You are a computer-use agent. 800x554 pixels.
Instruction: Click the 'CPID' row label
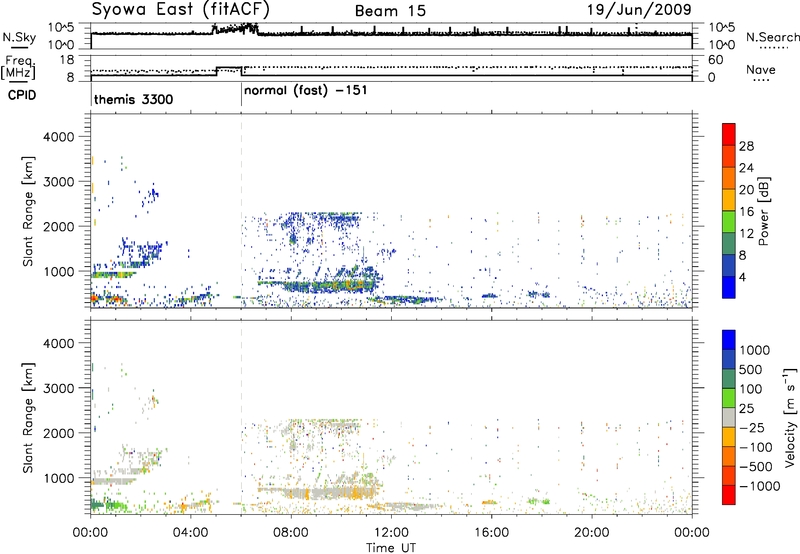22,95
